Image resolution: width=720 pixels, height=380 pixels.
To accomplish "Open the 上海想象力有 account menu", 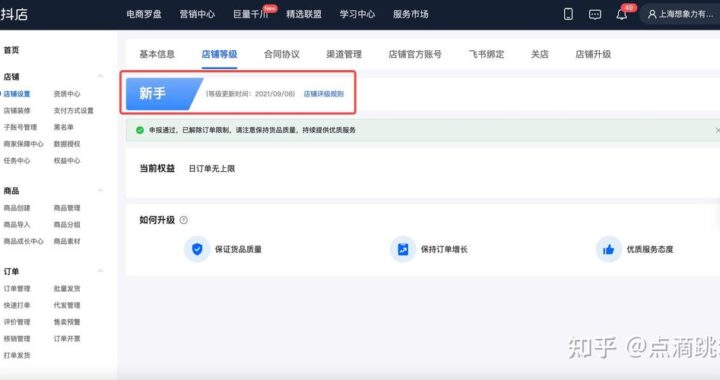I will coord(681,14).
